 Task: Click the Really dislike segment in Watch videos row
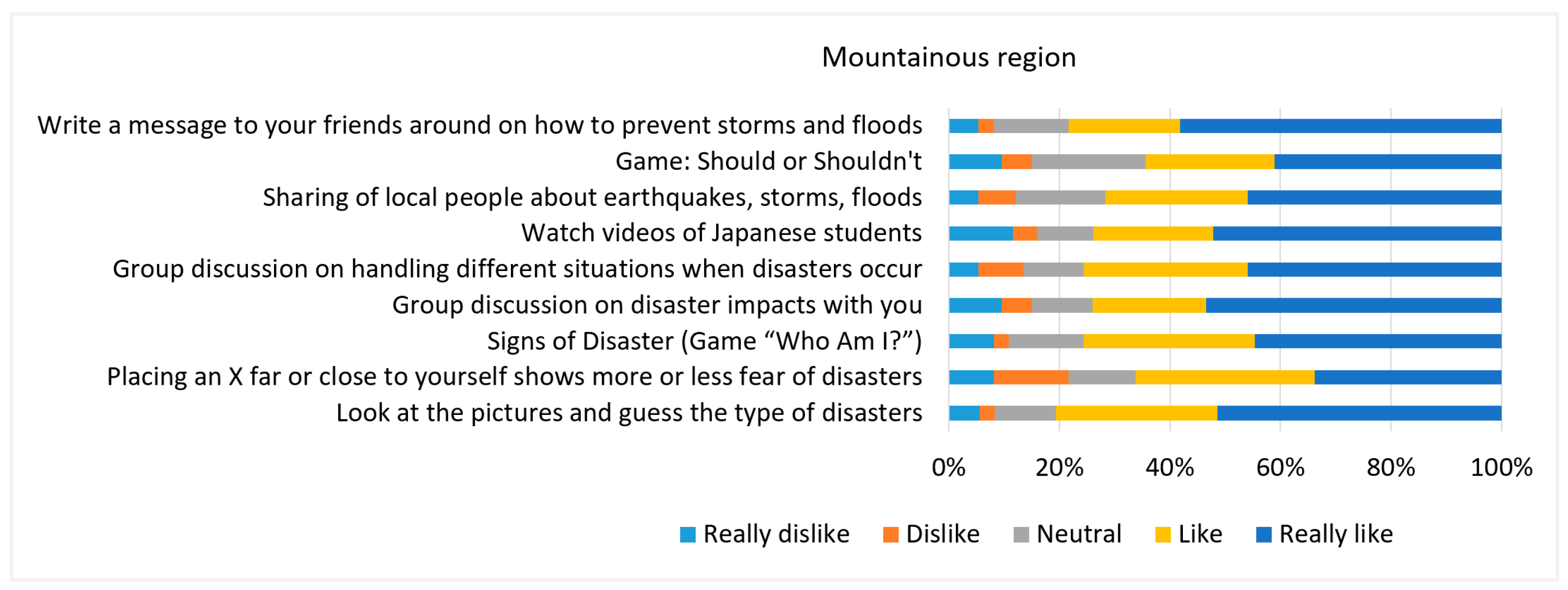click(981, 234)
